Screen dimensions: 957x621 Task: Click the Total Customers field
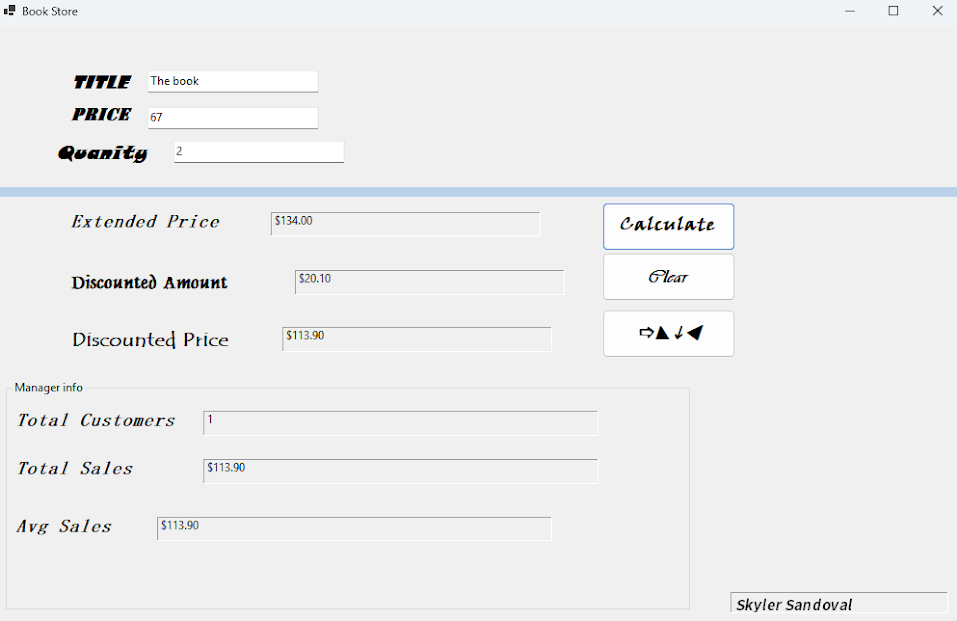click(400, 423)
